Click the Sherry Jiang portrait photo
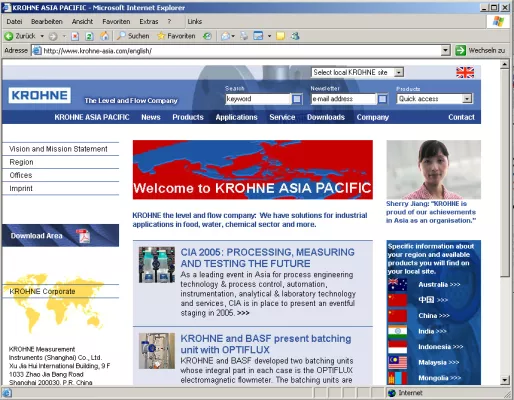Viewport: 514px width, 400px height. [x=433, y=169]
